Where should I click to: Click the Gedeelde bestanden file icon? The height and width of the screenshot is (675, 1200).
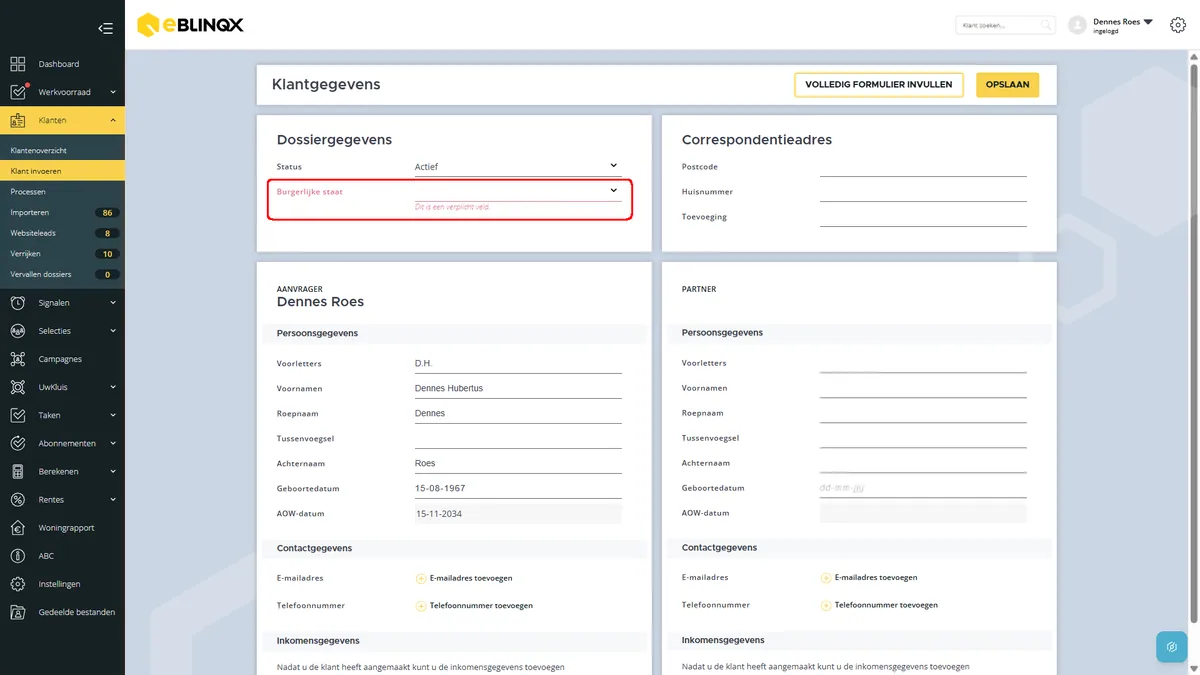point(18,612)
